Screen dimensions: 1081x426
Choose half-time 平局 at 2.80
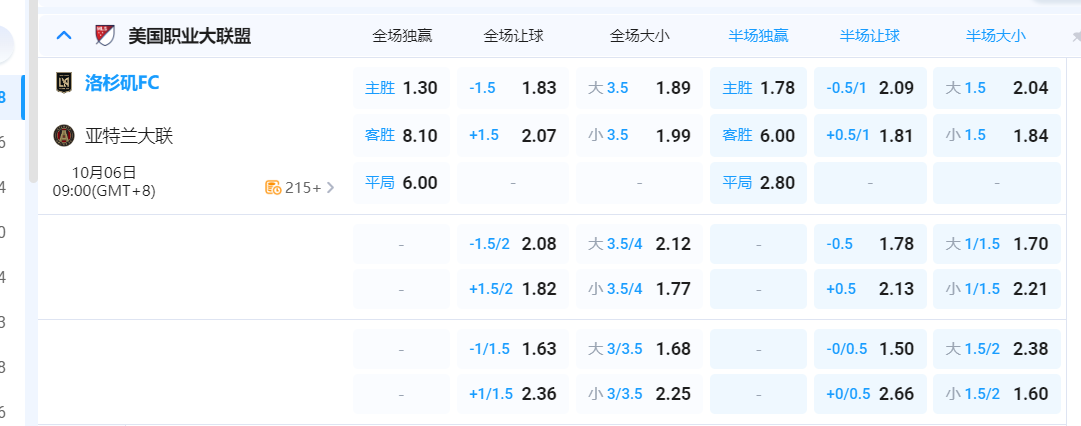758,183
